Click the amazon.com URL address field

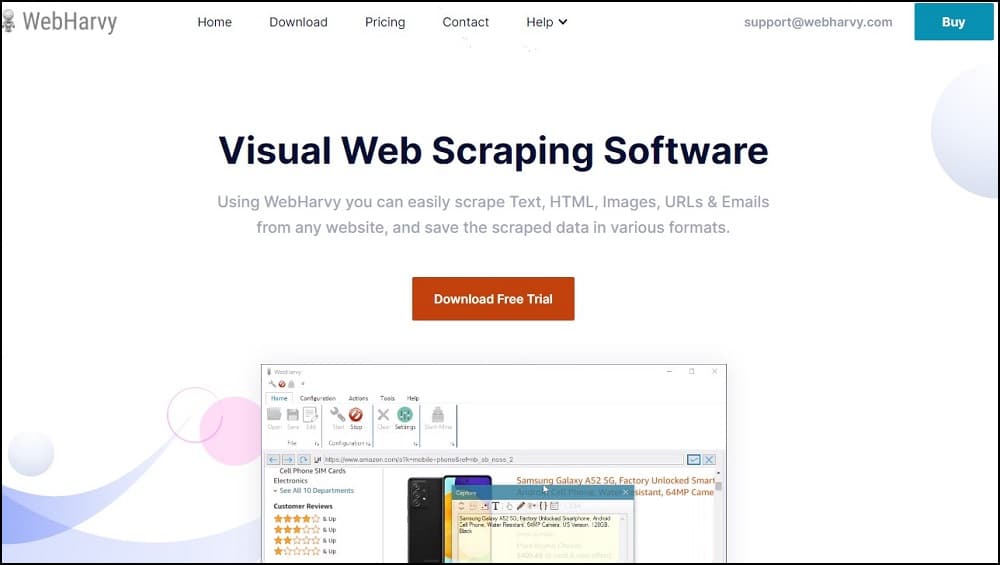pyautogui.click(x=503, y=459)
